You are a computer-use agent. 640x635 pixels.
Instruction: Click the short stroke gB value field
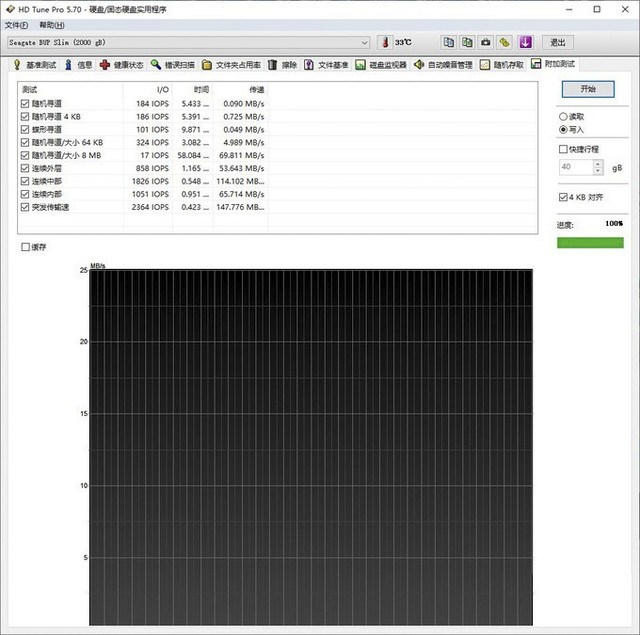pos(576,167)
